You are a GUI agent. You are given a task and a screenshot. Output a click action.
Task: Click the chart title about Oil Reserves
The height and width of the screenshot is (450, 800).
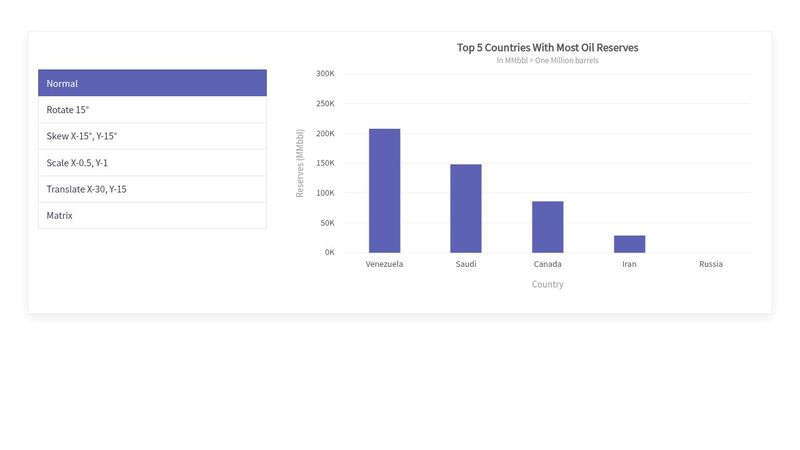pos(547,47)
